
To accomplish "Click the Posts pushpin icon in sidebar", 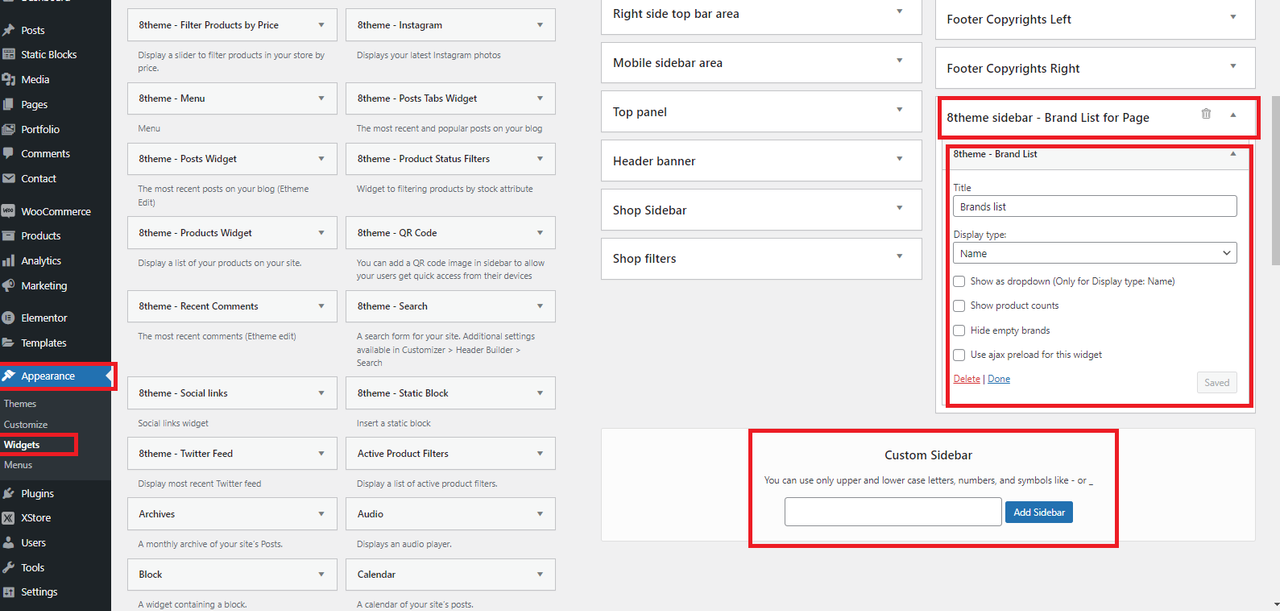I will [x=9, y=30].
